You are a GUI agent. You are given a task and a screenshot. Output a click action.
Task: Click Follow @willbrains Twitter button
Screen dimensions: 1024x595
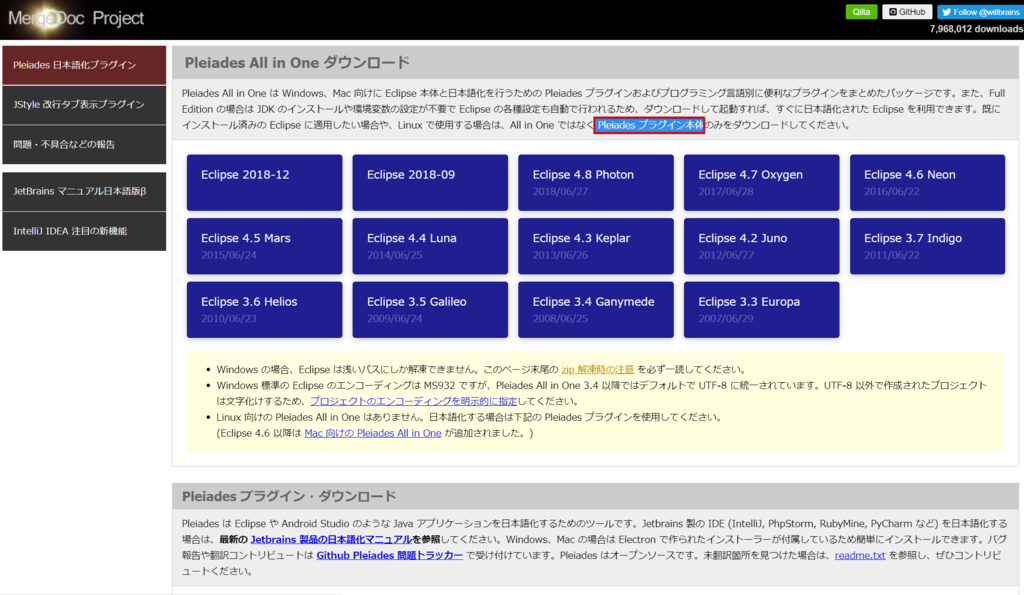tap(980, 12)
